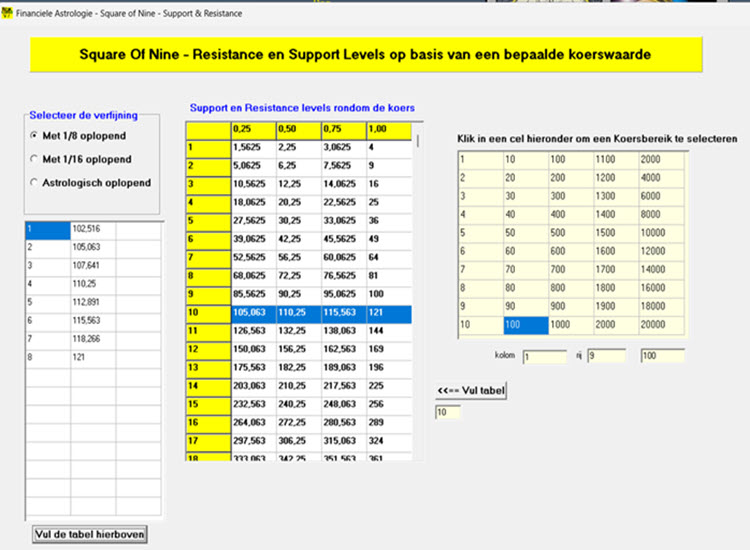Enable 'Astrologisch oplopend' radio option
This screenshot has width=750, height=550.
click(x=35, y=182)
